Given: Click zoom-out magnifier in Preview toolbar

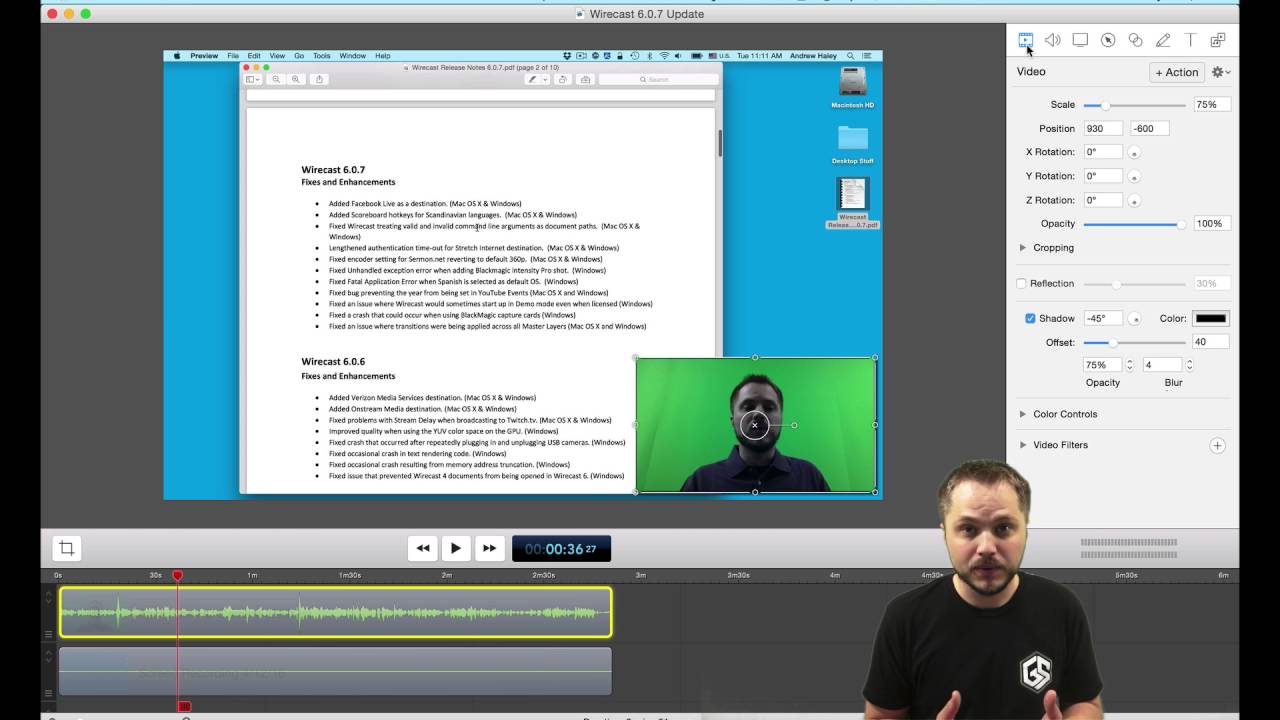Looking at the screenshot, I should point(276,79).
